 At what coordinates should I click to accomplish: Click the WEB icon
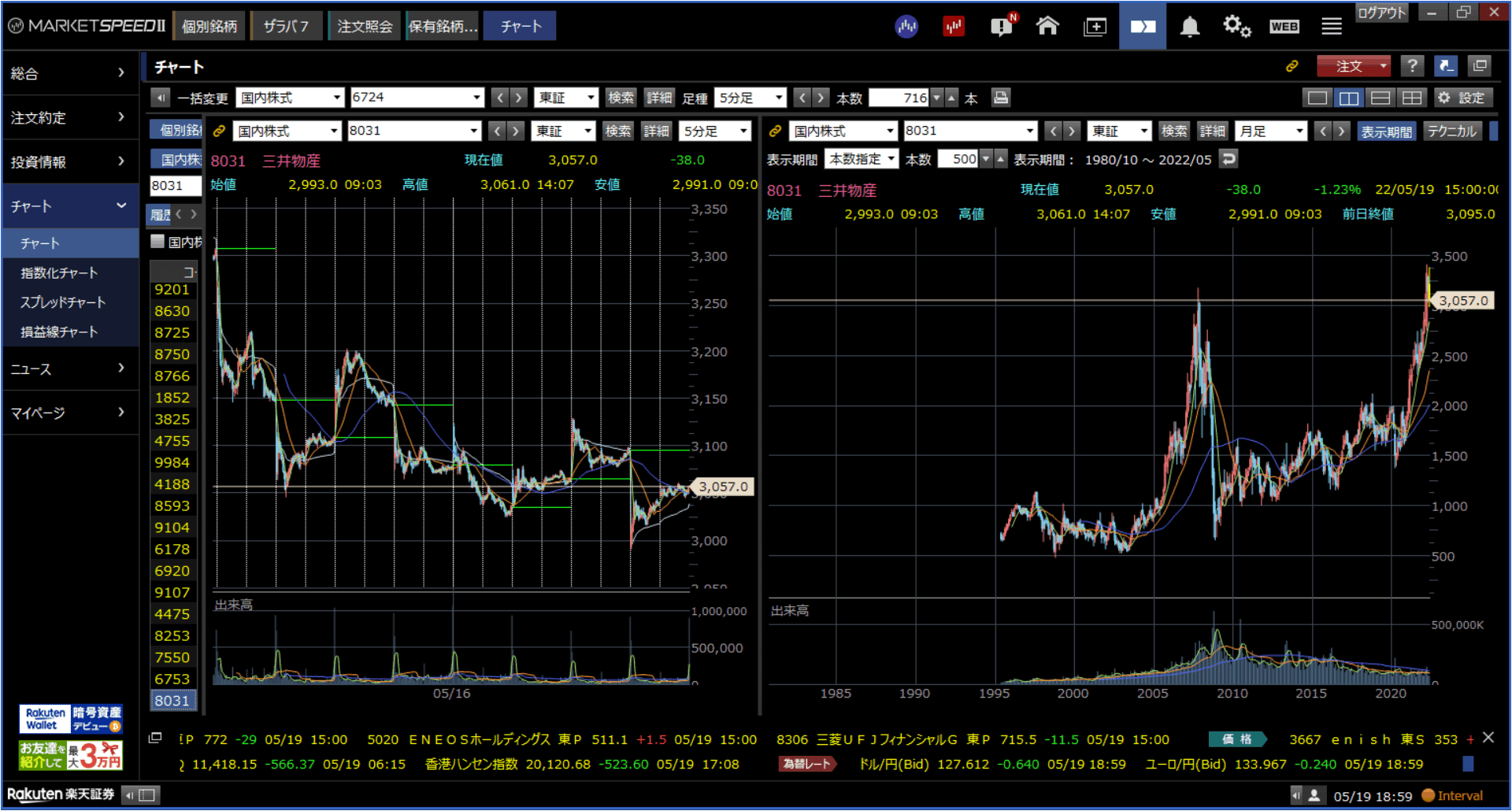point(1284,26)
